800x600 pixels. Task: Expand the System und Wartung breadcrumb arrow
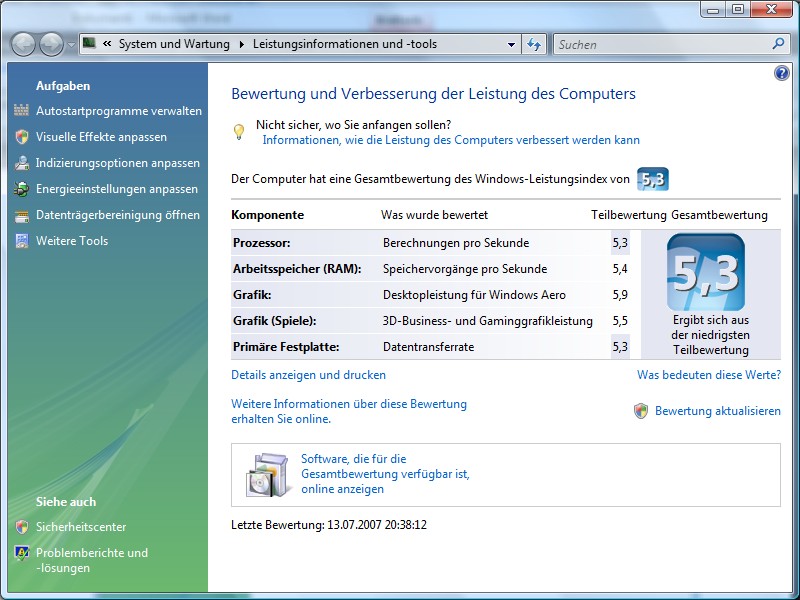(241, 44)
